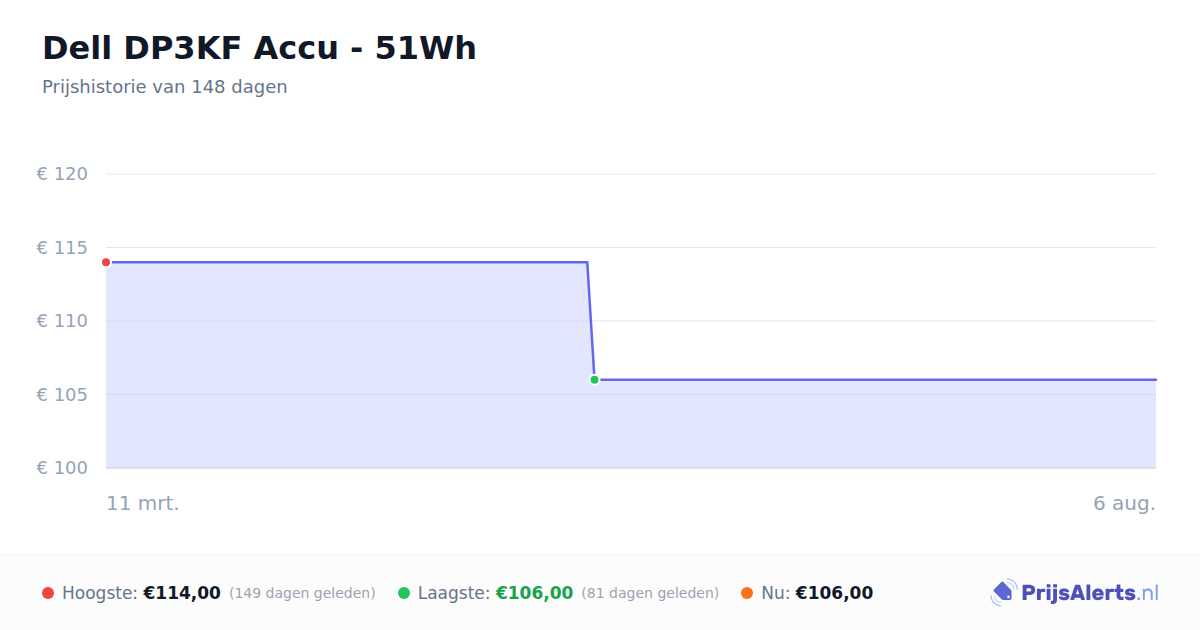1200x630 pixels.
Task: Click the Laagste €106,00 value
Action: coord(534,593)
